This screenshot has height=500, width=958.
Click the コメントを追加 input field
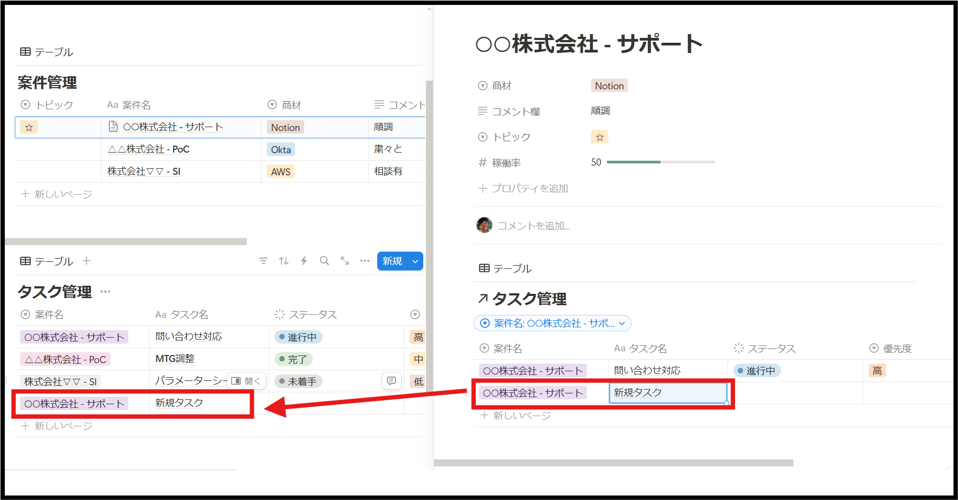pos(533,226)
